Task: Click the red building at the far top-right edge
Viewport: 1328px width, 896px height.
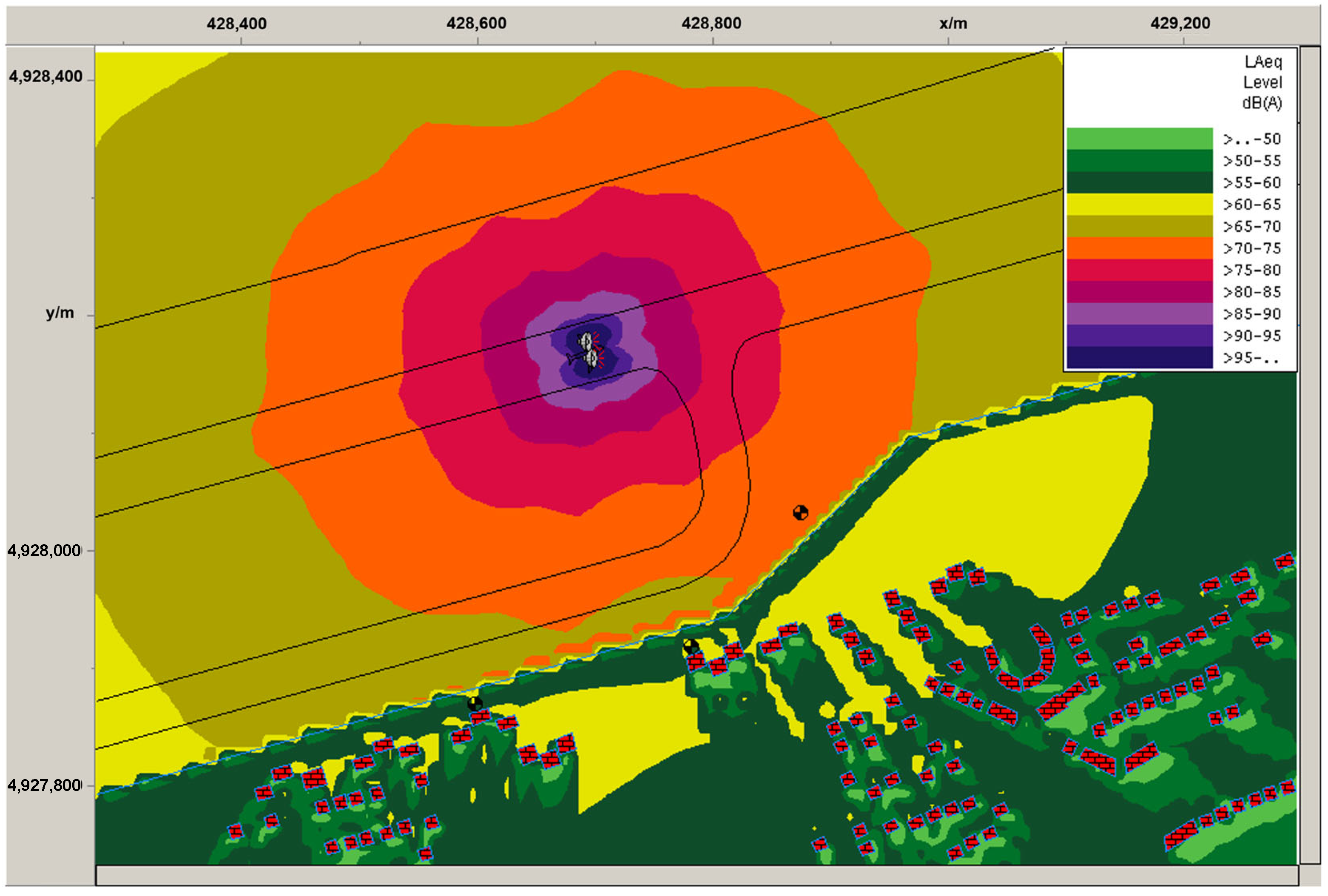Action: 1285,562
